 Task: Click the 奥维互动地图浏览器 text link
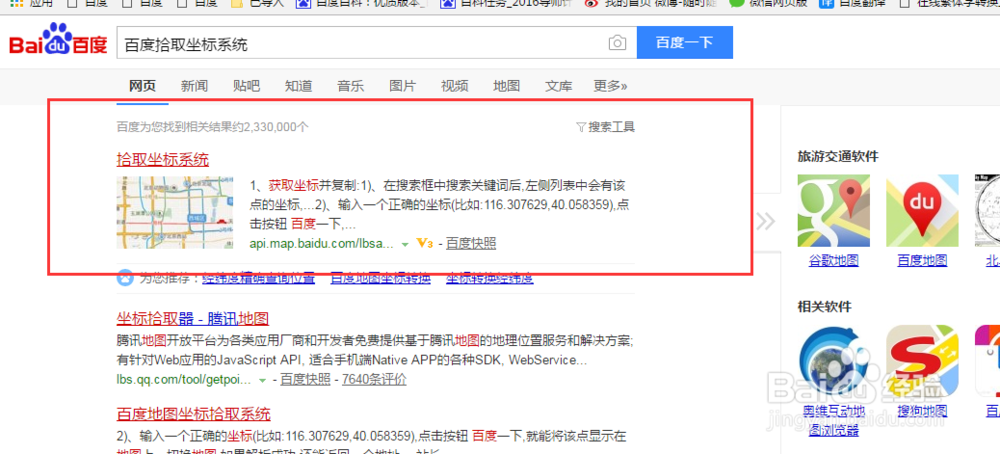(x=834, y=420)
